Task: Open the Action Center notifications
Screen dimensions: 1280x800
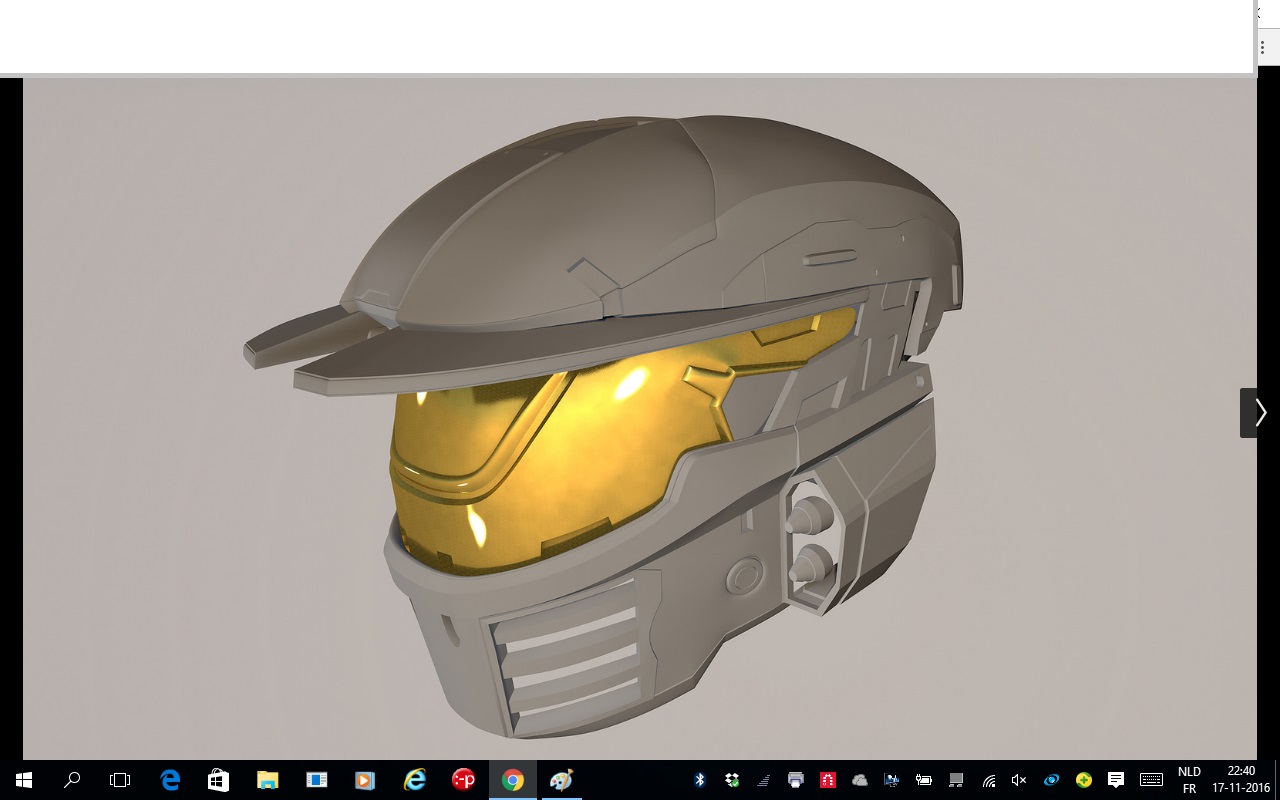Action: tap(1116, 780)
